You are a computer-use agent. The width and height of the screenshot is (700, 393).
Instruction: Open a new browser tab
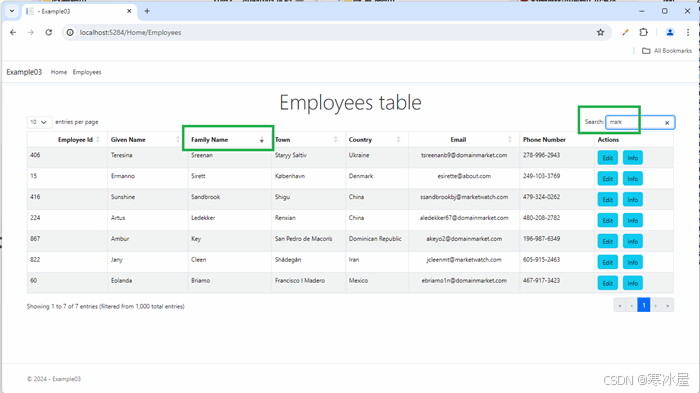[147, 11]
